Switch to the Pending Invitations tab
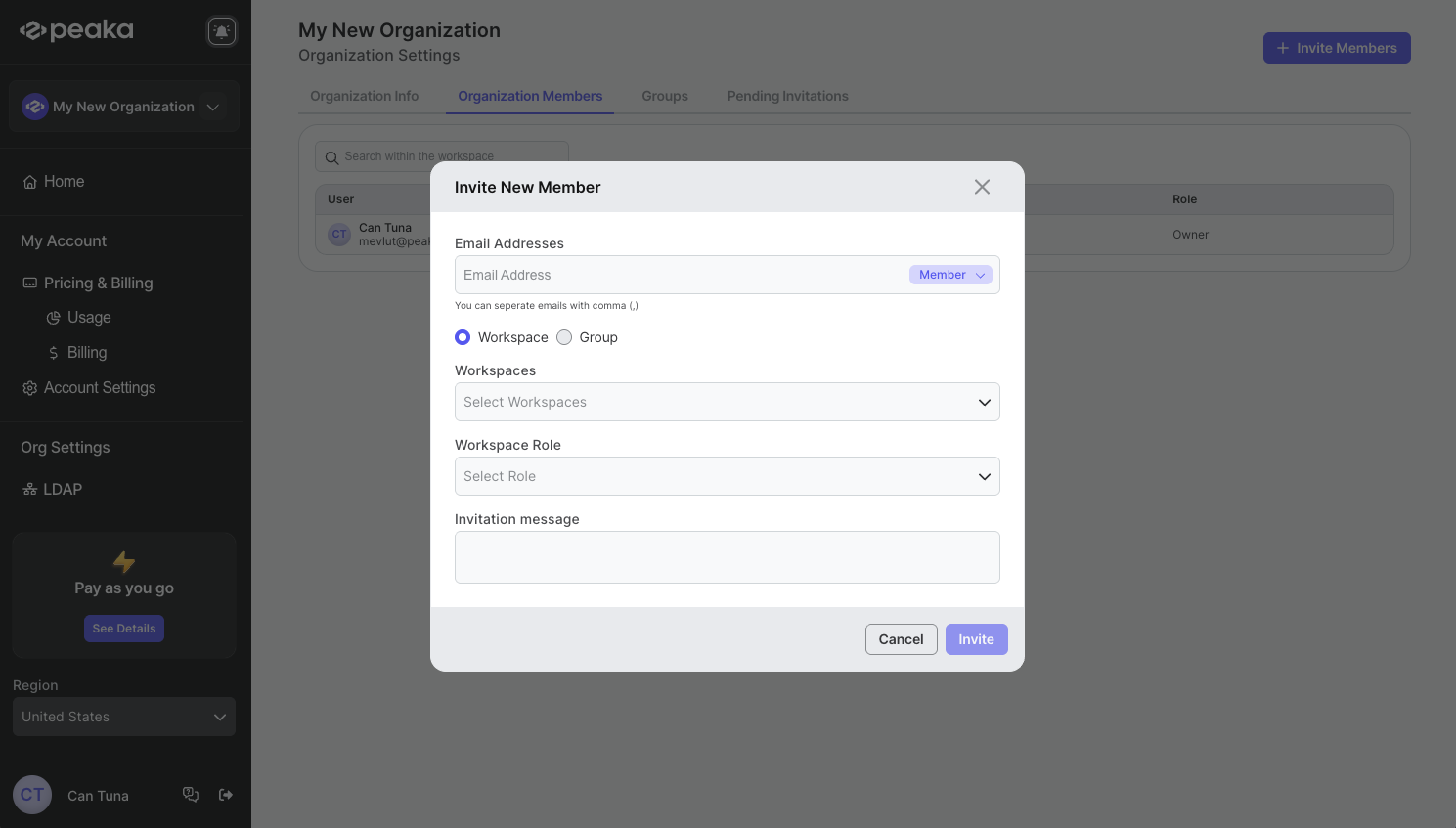The image size is (1456, 828). point(787,96)
